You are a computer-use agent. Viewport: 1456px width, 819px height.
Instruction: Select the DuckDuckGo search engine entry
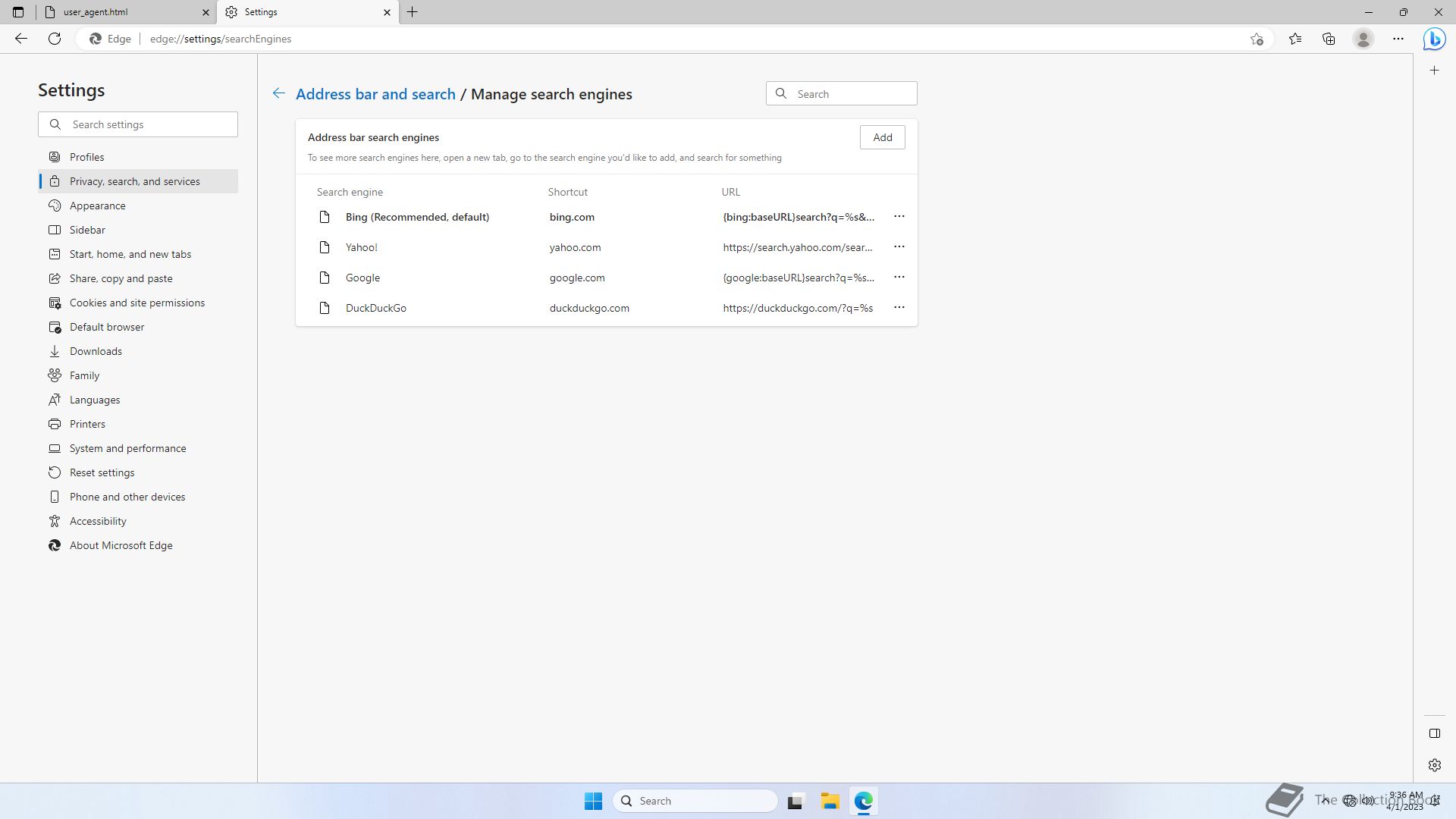tap(376, 308)
